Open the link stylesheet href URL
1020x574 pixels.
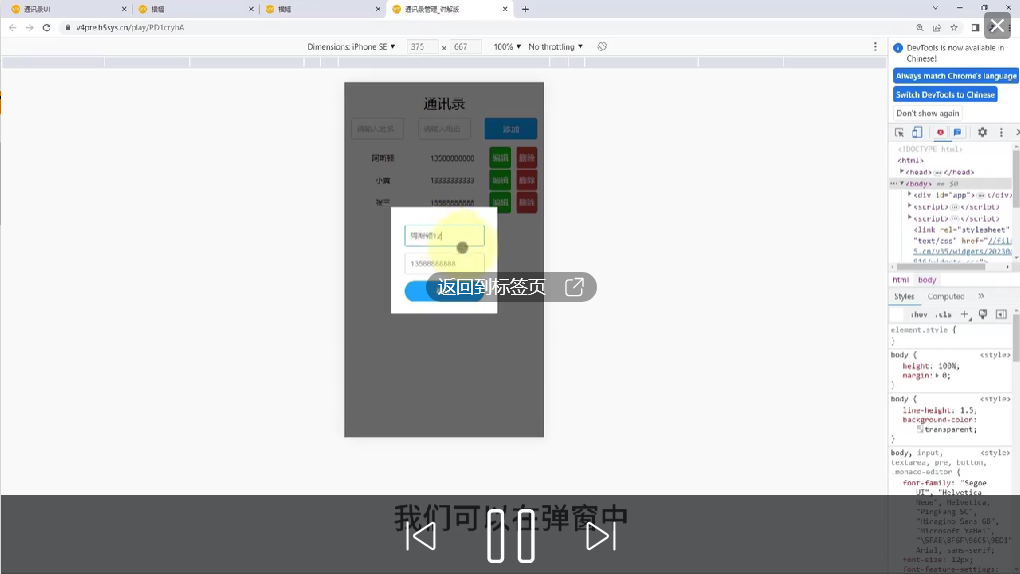(x=963, y=246)
